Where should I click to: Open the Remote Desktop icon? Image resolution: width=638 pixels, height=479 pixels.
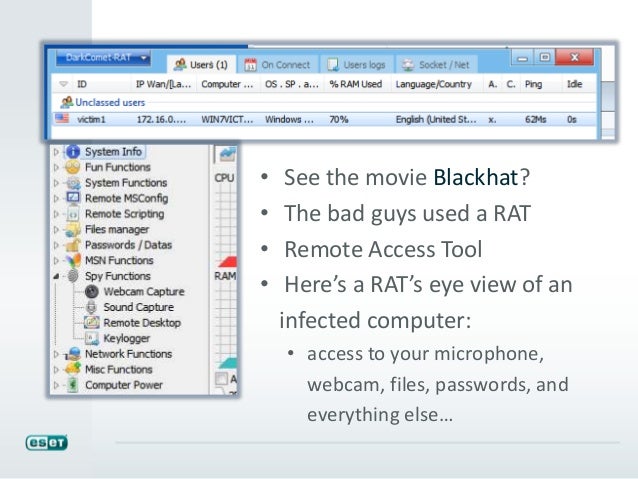point(91,323)
